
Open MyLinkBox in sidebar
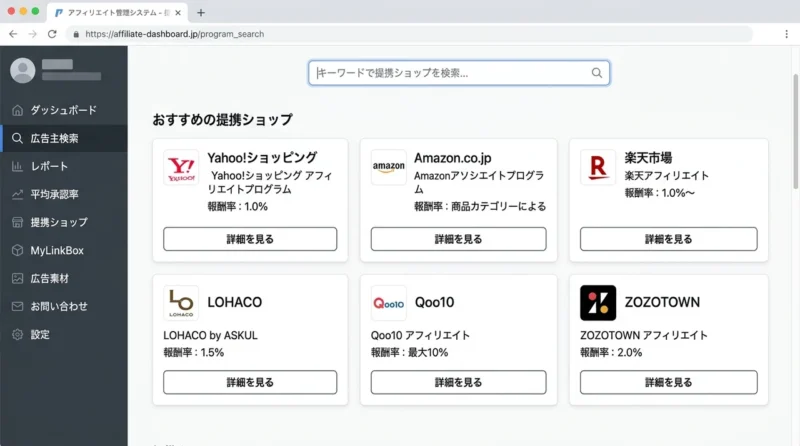64,251
